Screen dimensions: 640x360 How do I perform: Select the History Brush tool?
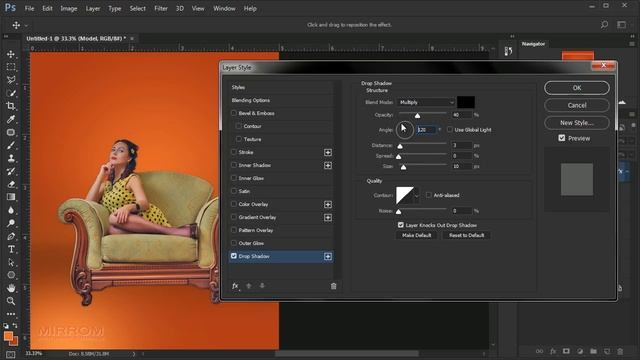click(x=11, y=171)
